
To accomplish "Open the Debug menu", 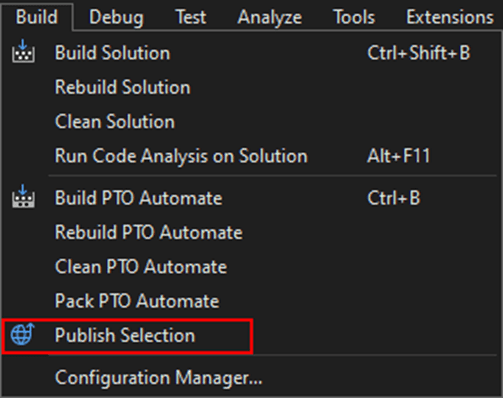I will (116, 17).
